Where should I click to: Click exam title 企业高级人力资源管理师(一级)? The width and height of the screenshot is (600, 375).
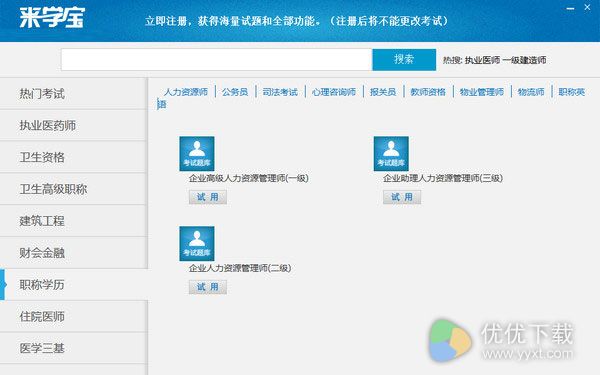pyautogui.click(x=249, y=178)
